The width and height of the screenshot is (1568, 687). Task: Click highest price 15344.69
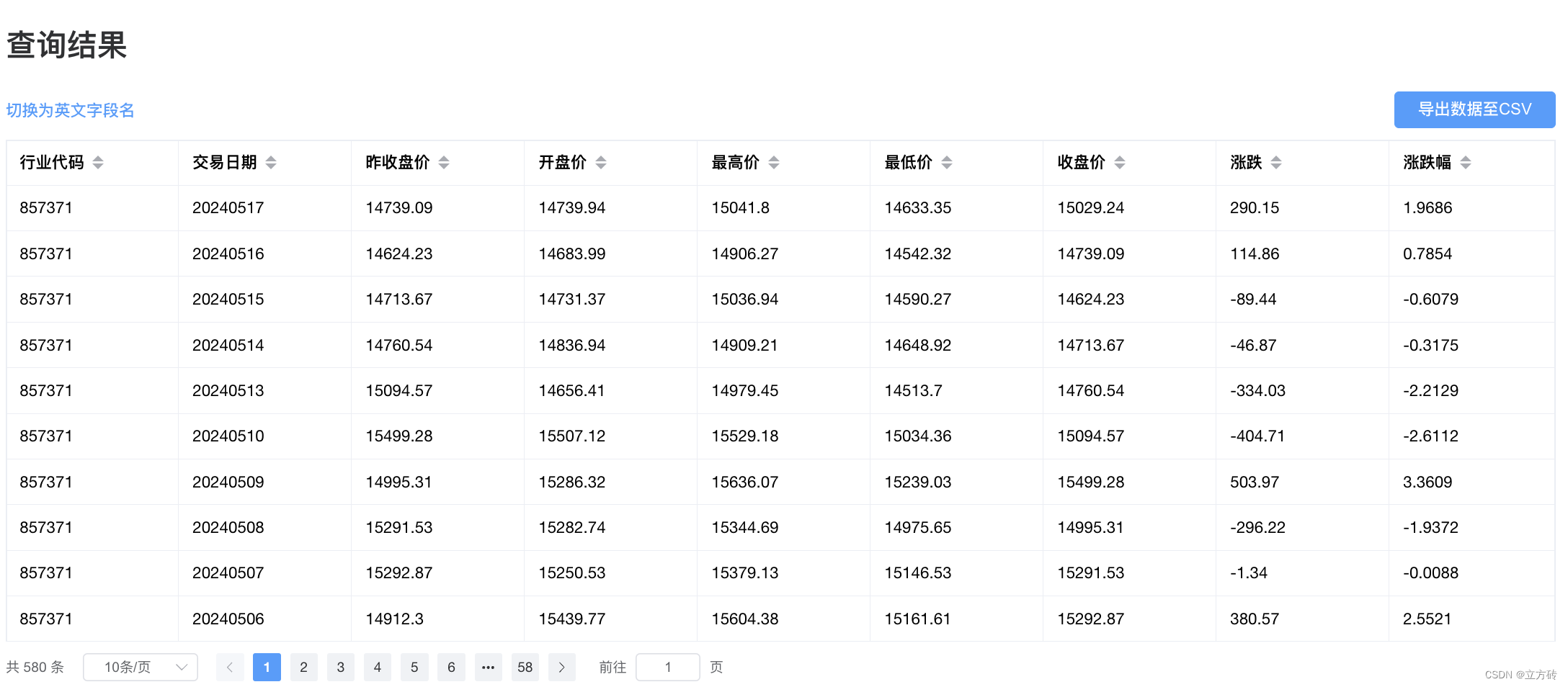pyautogui.click(x=745, y=528)
